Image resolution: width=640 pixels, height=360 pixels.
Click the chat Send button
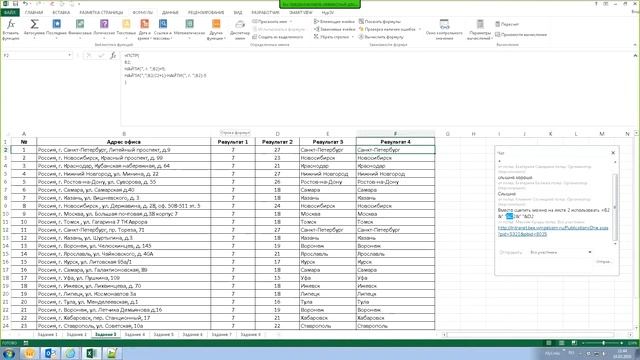604,262
